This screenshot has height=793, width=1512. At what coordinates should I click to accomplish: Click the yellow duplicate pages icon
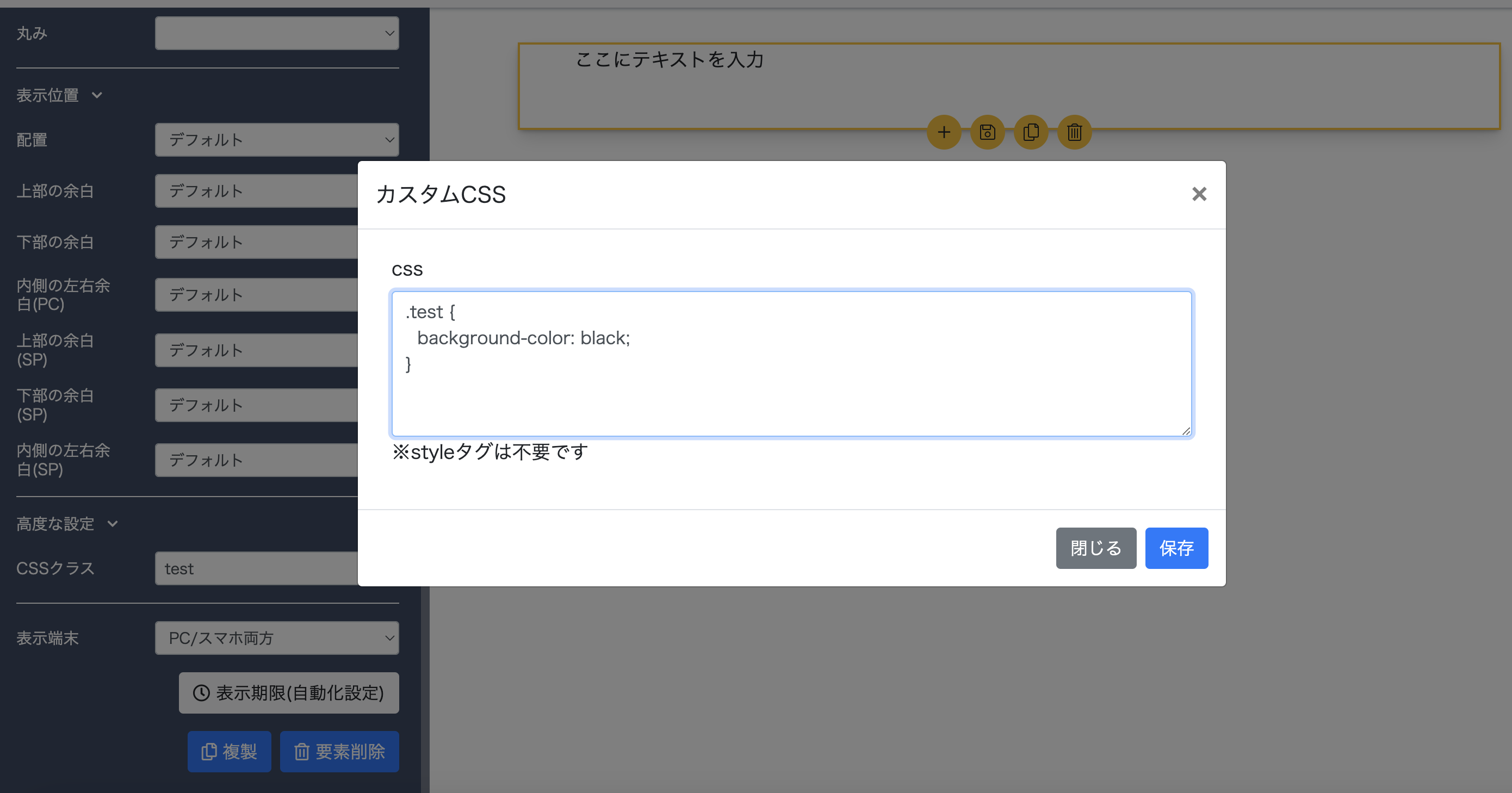[x=1031, y=132]
